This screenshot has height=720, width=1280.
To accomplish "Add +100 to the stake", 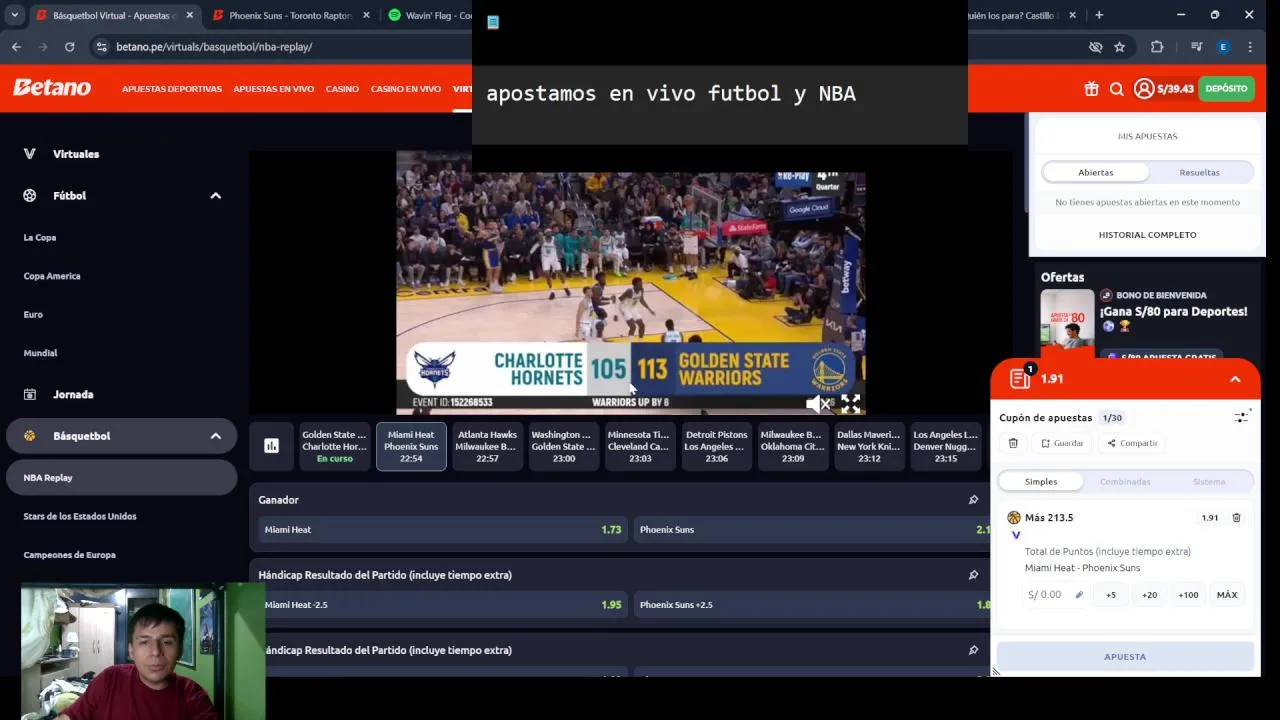I will tap(1188, 595).
